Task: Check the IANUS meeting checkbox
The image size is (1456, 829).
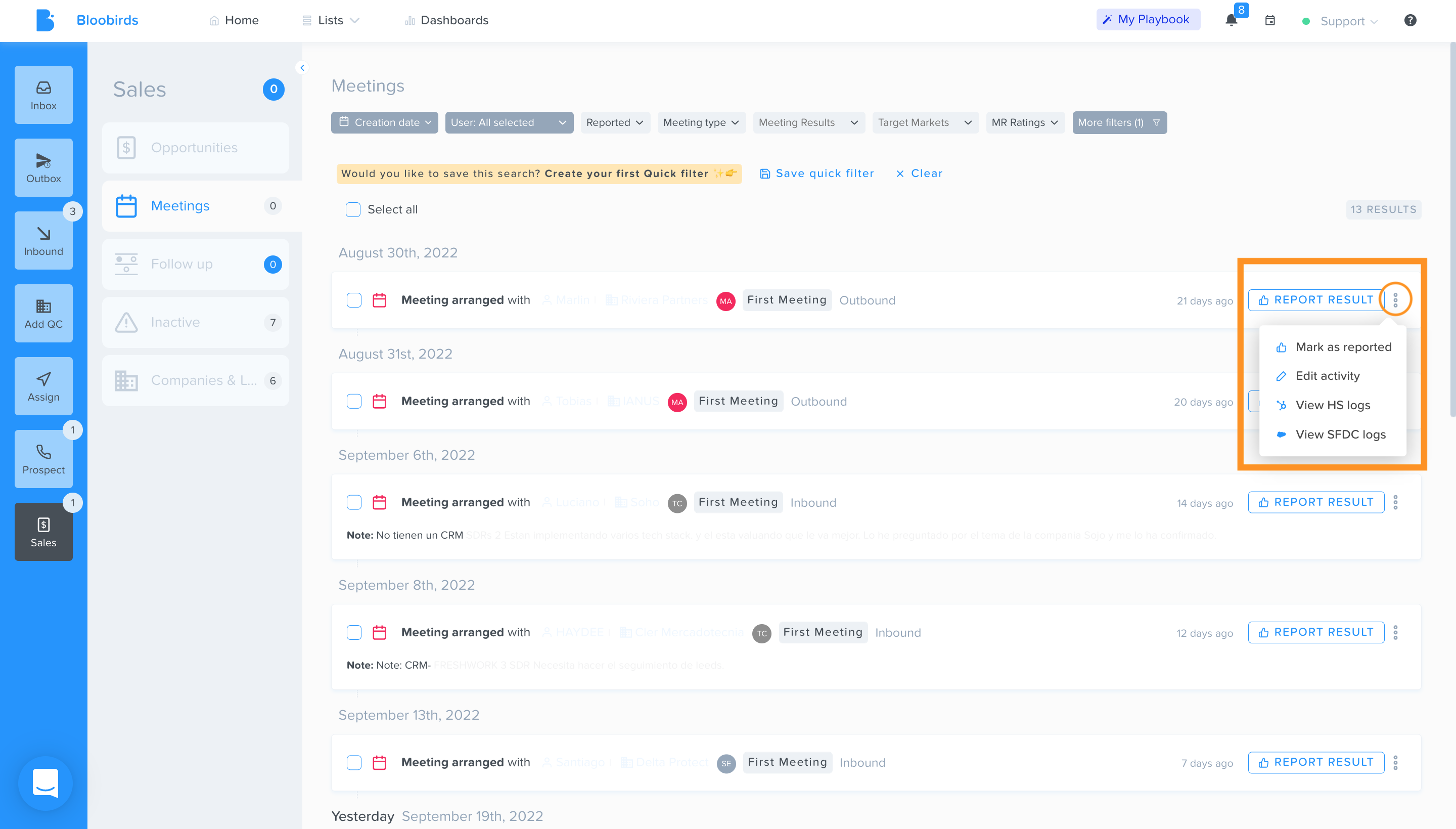Action: tap(354, 402)
